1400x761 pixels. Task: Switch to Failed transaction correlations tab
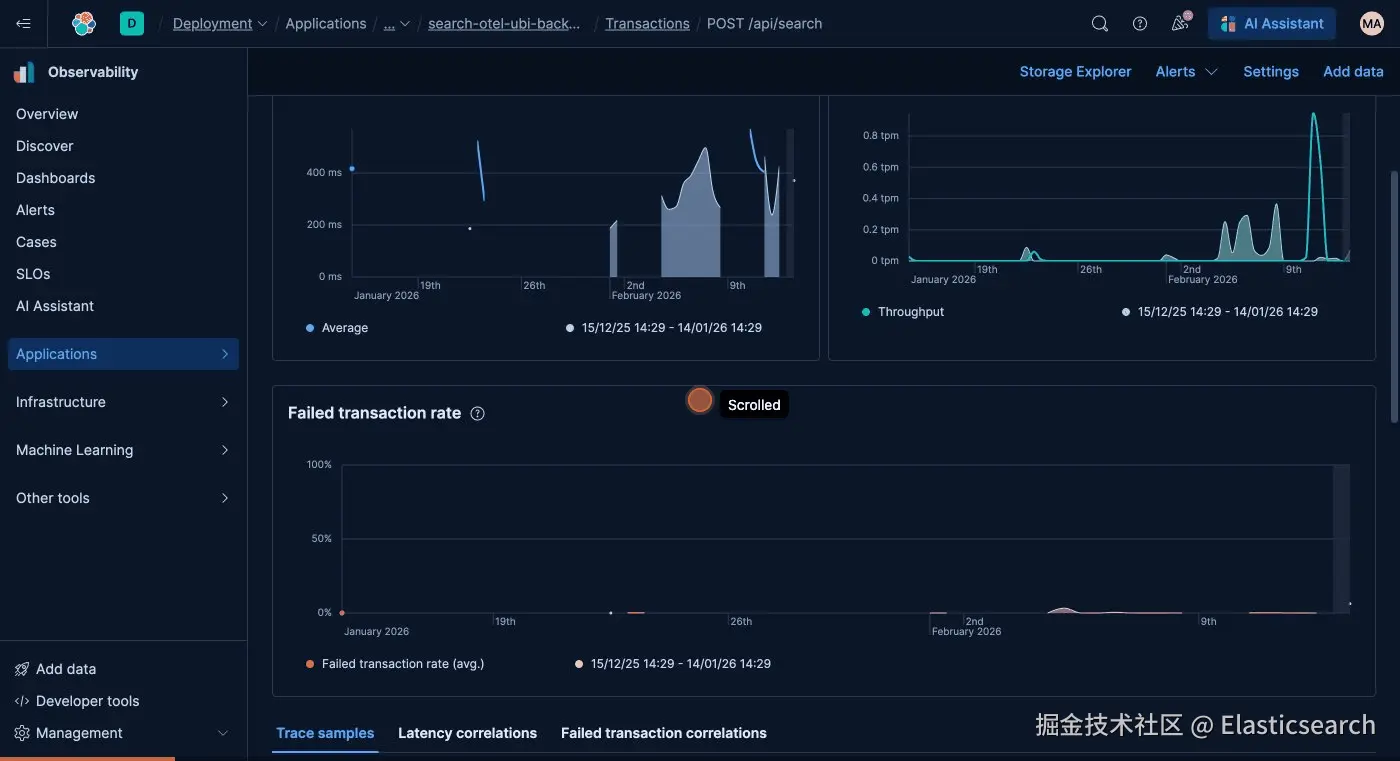click(664, 733)
